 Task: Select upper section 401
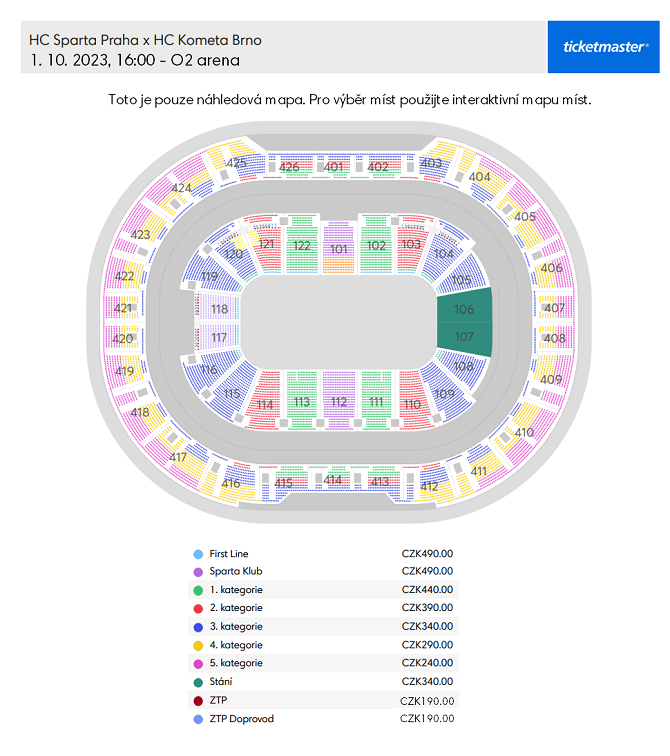(x=334, y=166)
